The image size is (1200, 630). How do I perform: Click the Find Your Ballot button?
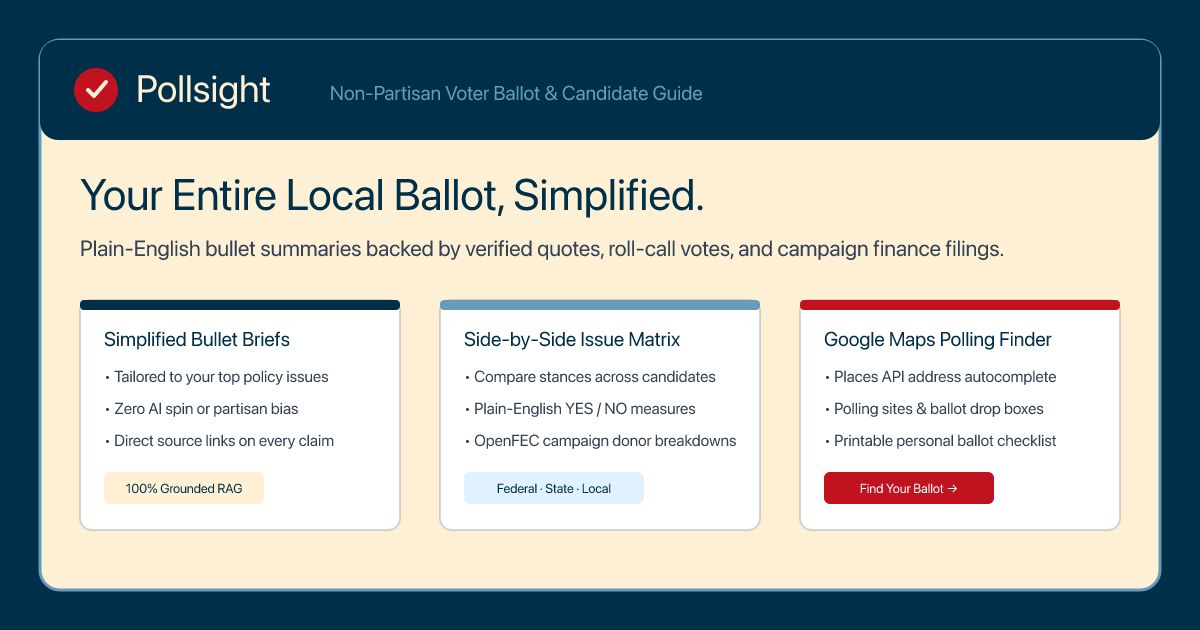pos(909,488)
